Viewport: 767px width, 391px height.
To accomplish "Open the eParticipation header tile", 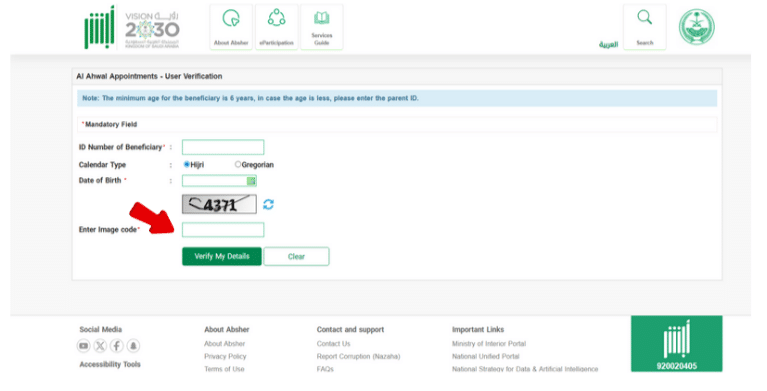I will point(276,27).
